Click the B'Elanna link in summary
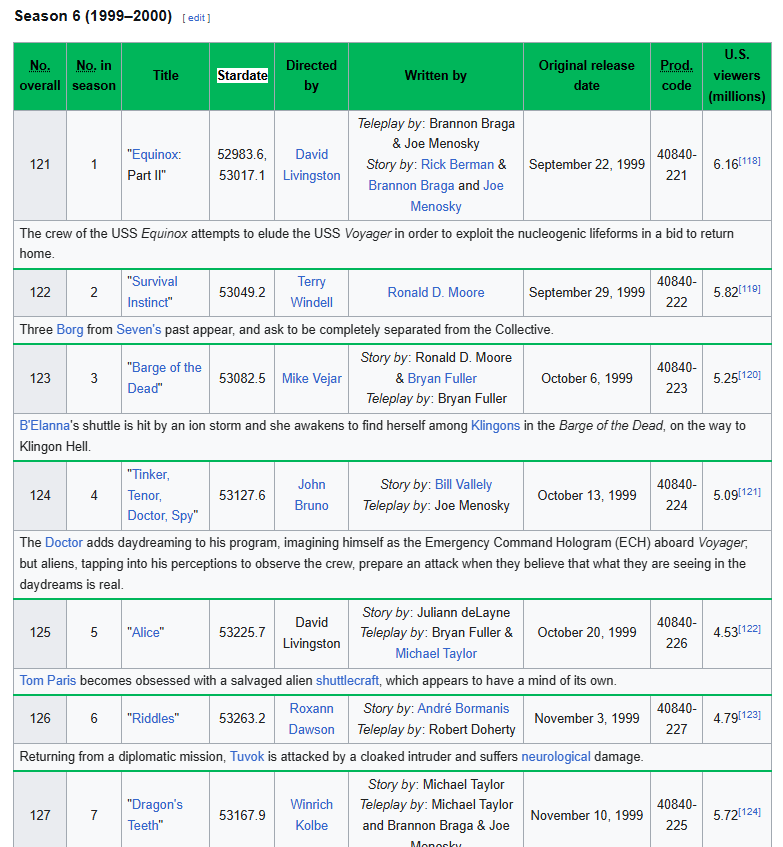 click(45, 426)
